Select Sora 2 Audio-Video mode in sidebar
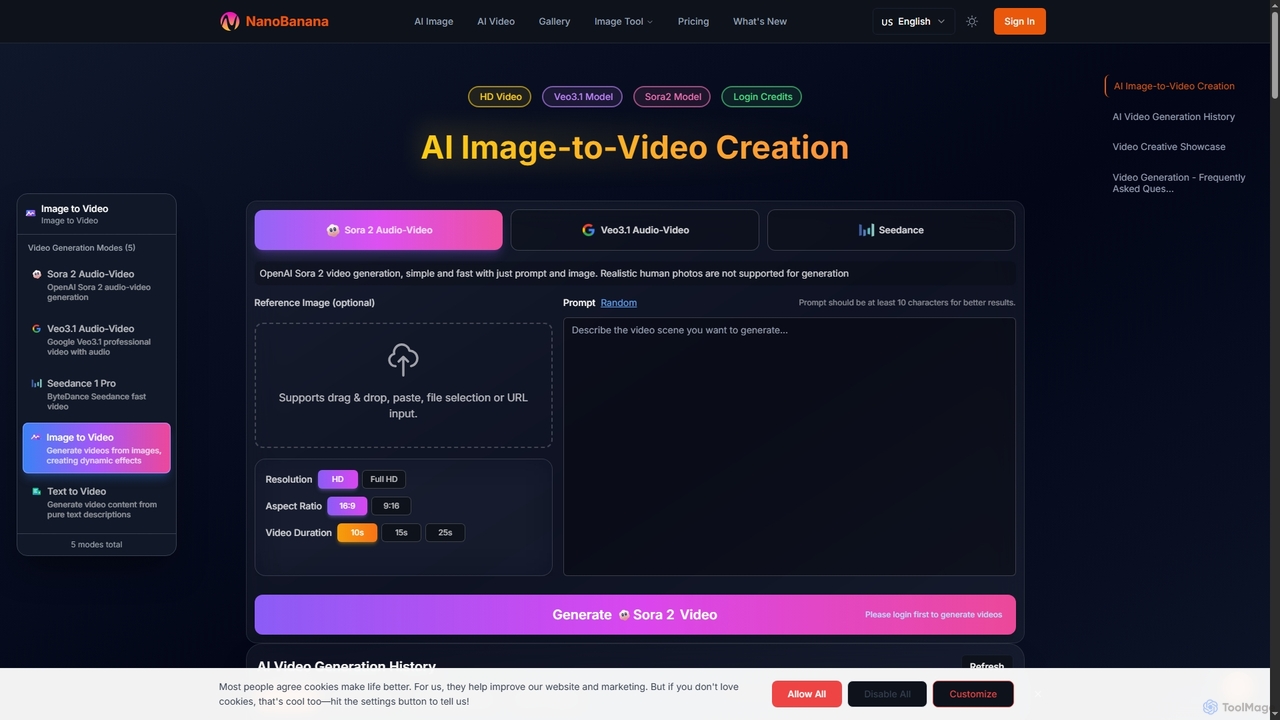1280x720 pixels. click(97, 285)
